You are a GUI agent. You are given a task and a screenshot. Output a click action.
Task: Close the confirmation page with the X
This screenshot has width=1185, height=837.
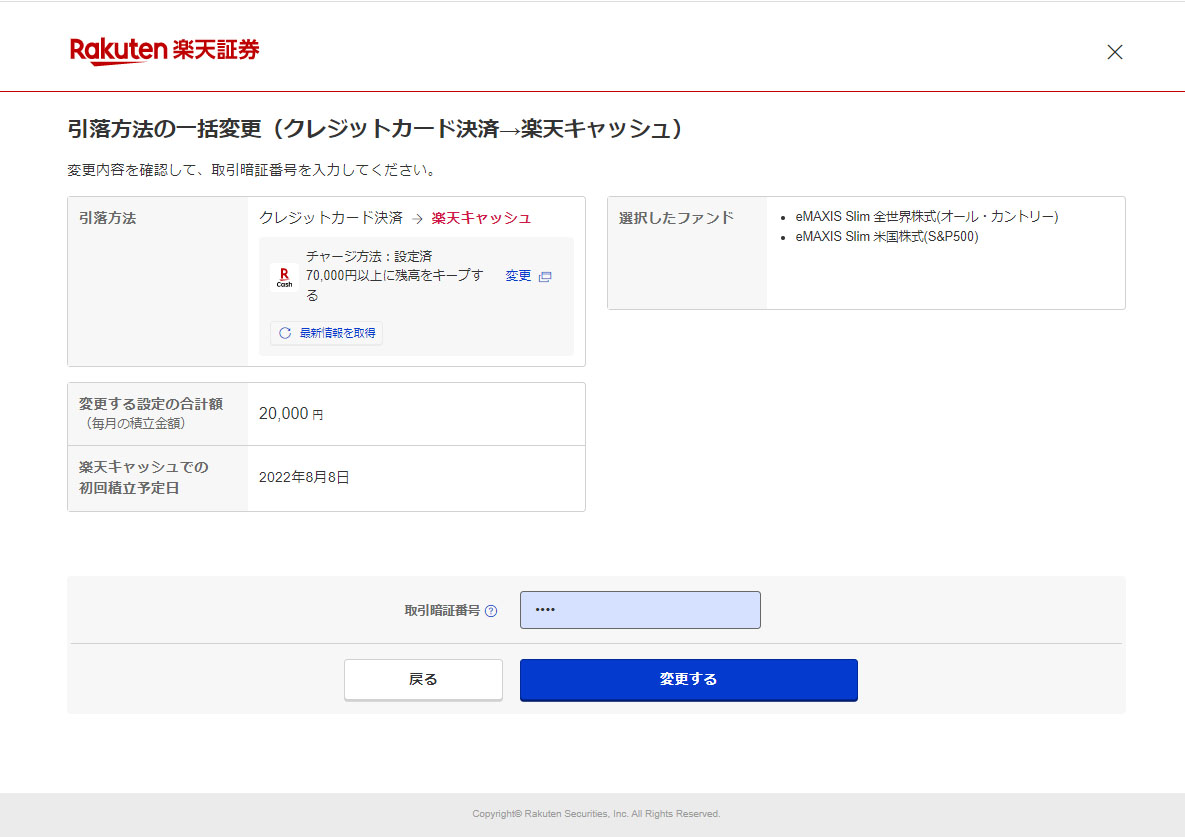(1115, 52)
